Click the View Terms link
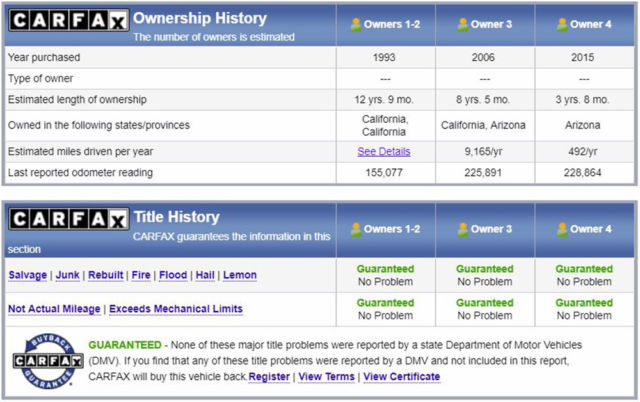Screen dimensions: 640x402 (x=327, y=377)
